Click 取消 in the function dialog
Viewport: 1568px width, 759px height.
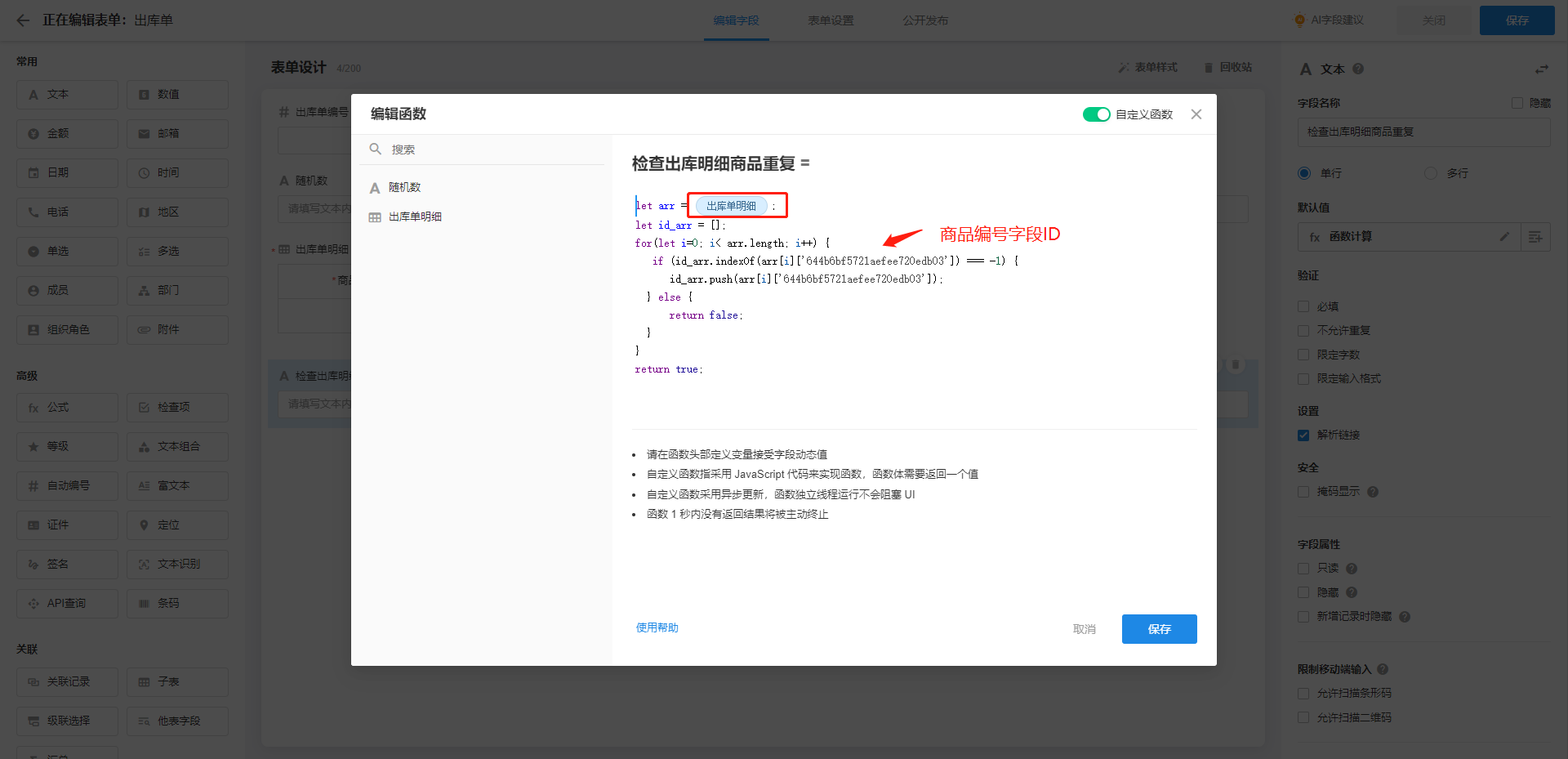[x=1085, y=629]
